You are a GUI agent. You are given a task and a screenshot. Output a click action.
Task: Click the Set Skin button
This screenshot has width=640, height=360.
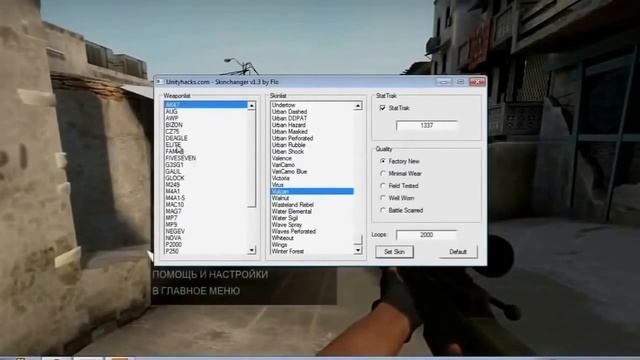[394, 252]
